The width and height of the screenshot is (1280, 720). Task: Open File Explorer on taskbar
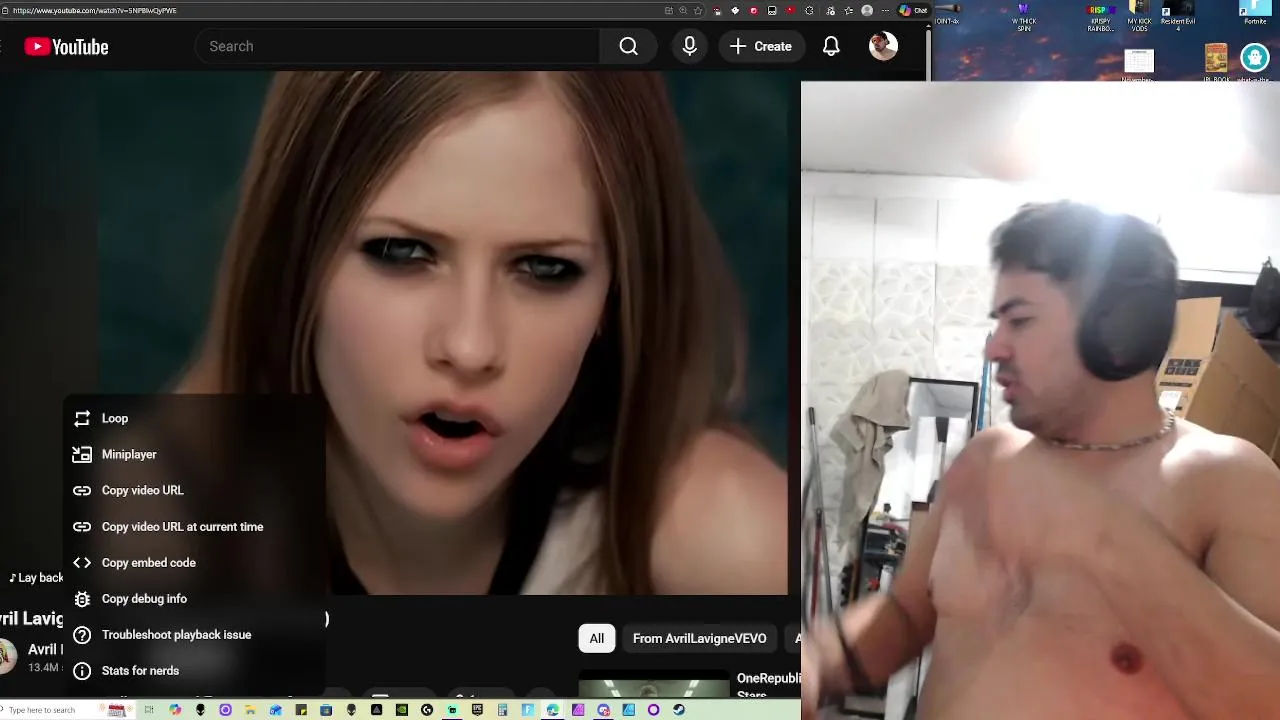250,710
